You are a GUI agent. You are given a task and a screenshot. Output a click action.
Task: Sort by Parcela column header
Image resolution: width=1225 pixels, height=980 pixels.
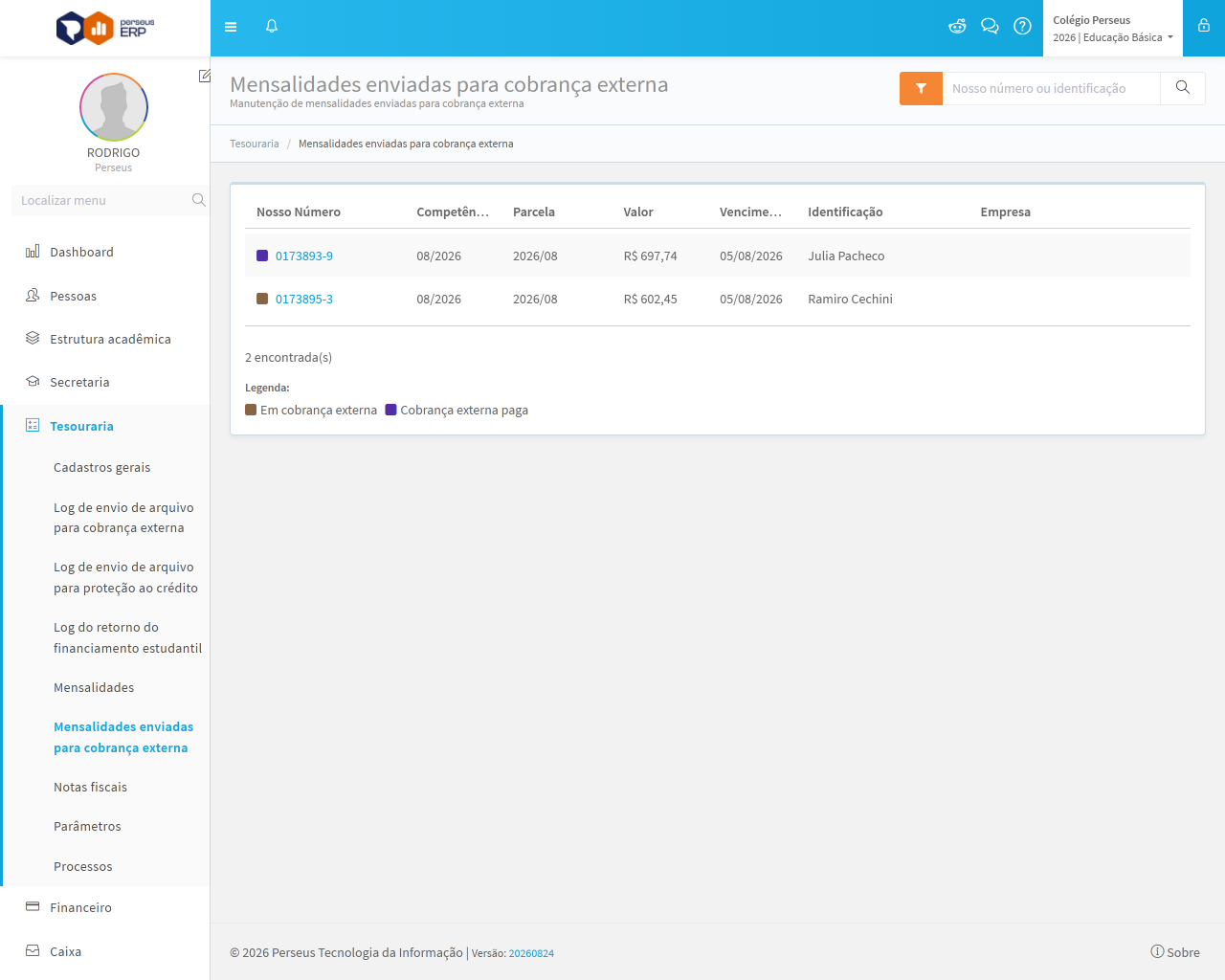534,212
